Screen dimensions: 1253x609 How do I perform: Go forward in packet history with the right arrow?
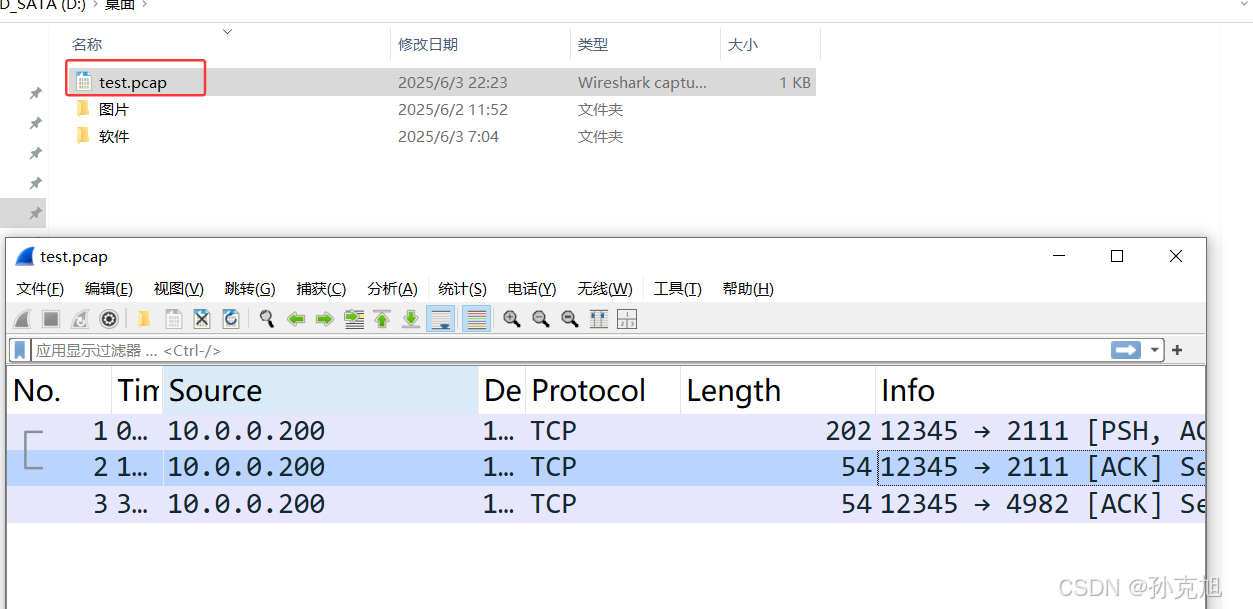(x=324, y=319)
